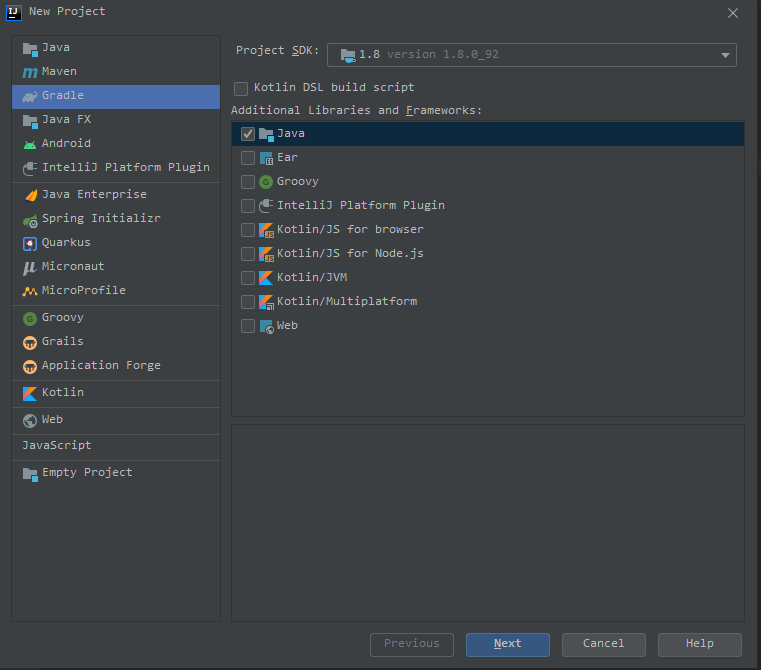This screenshot has height=670, width=761.
Task: Click the Grails icon
Action: pos(30,342)
